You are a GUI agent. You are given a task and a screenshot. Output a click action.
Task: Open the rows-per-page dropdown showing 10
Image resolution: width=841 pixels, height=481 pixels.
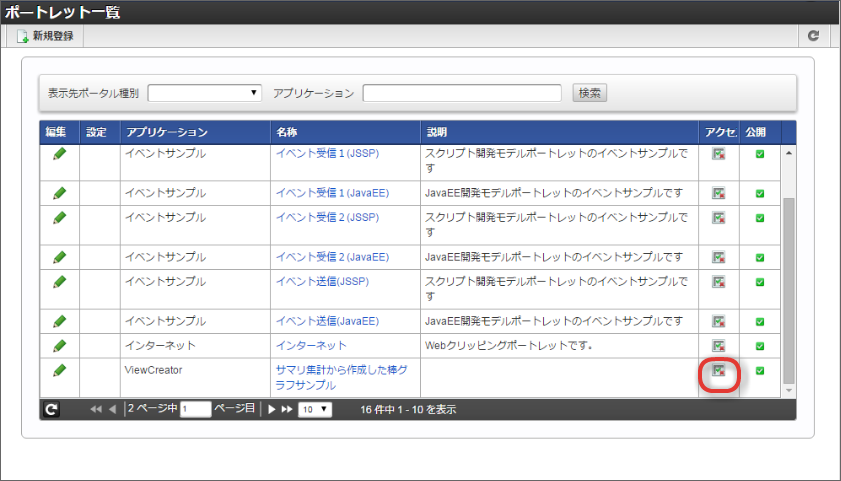(x=315, y=409)
